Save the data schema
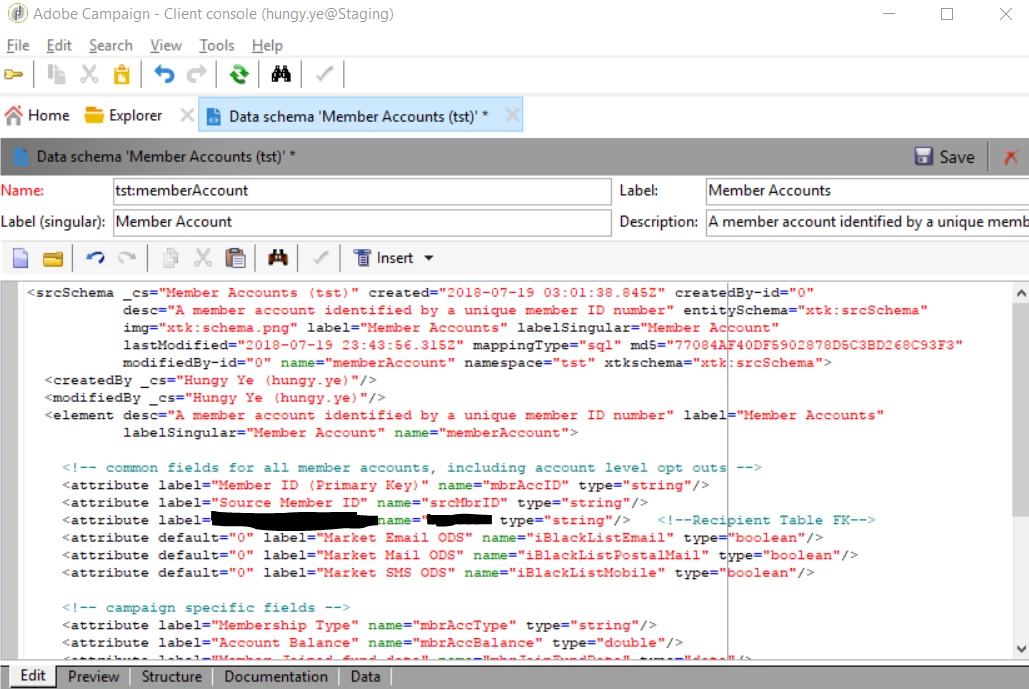Viewport: 1029px width, 689px height. click(945, 157)
